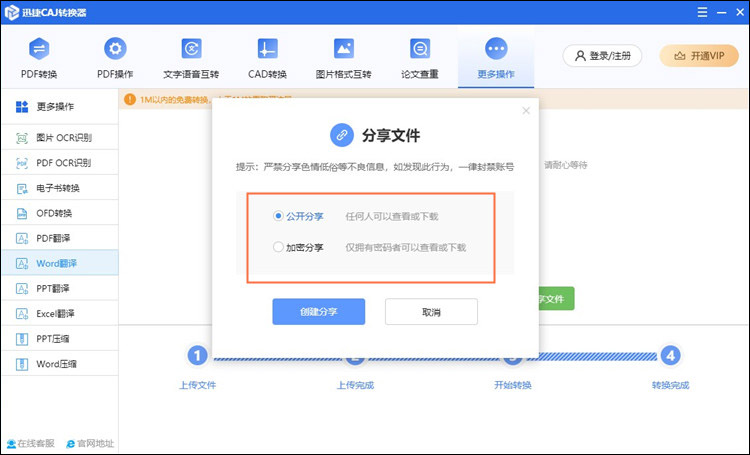
Task: Select PPT翻译 in sidebar
Action: [x=59, y=289]
